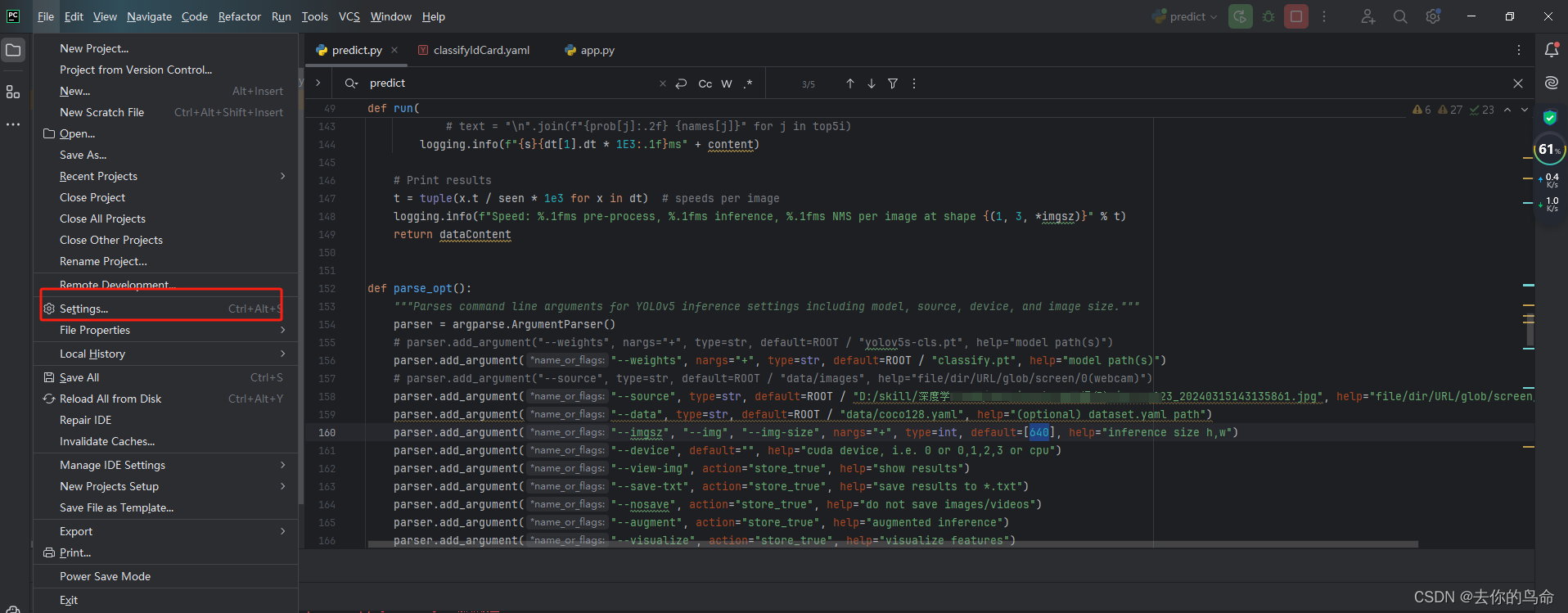Open the predict run configuration dropdown
Image resolution: width=1568 pixels, height=613 pixels.
tap(1185, 16)
